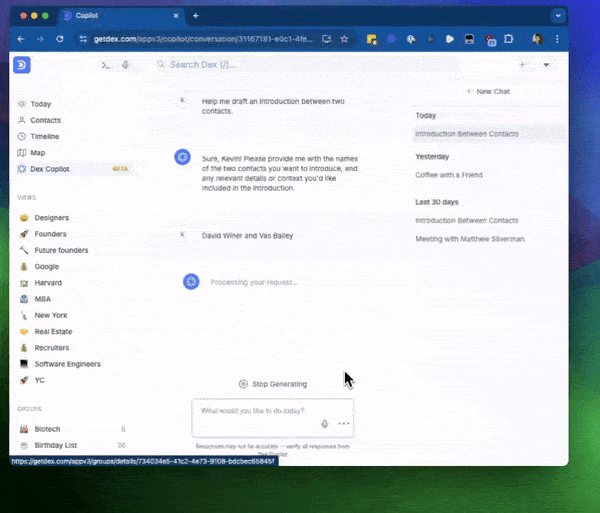Open the Coffee with a Friend chat
This screenshot has height=513, width=600.
click(449, 175)
